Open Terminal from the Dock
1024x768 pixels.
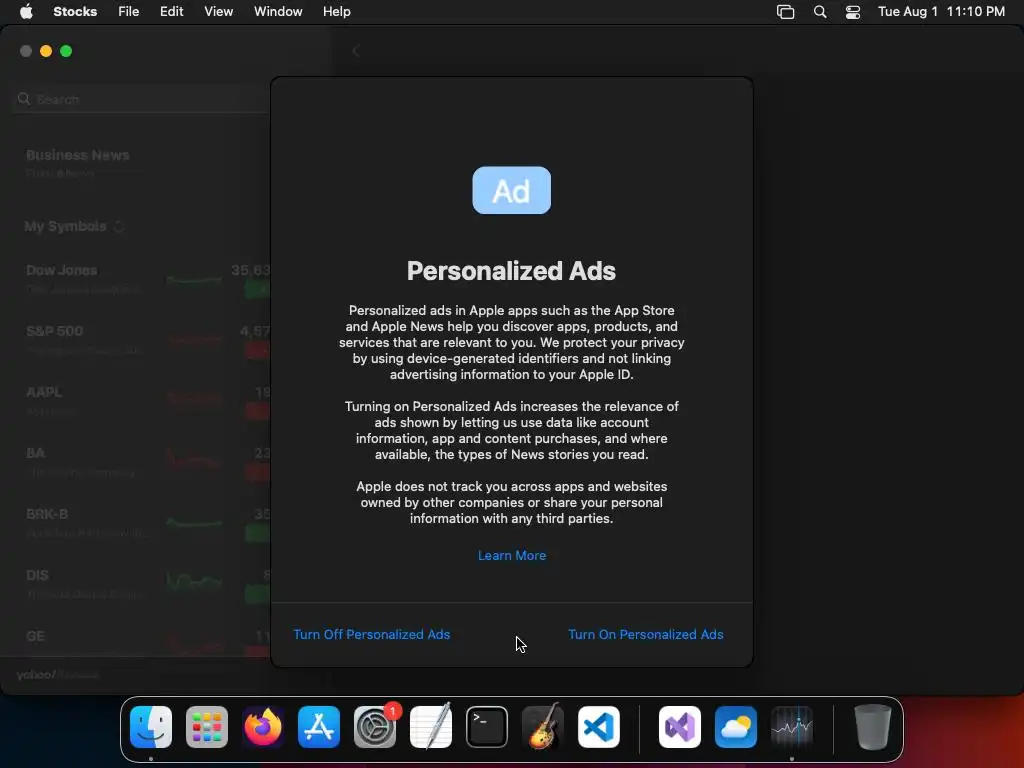point(487,727)
